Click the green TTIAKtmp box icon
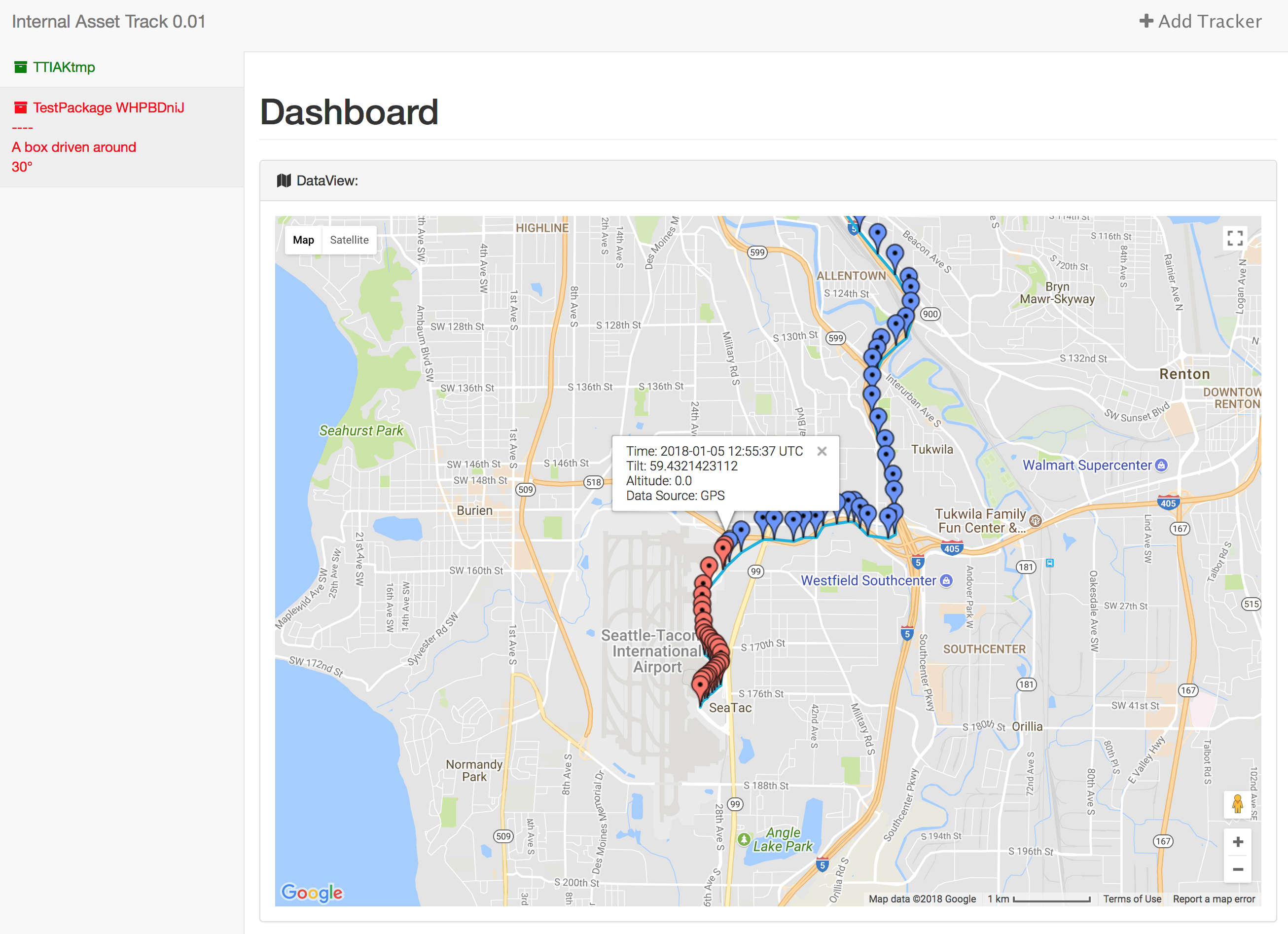The width and height of the screenshot is (1288, 934). tap(20, 68)
